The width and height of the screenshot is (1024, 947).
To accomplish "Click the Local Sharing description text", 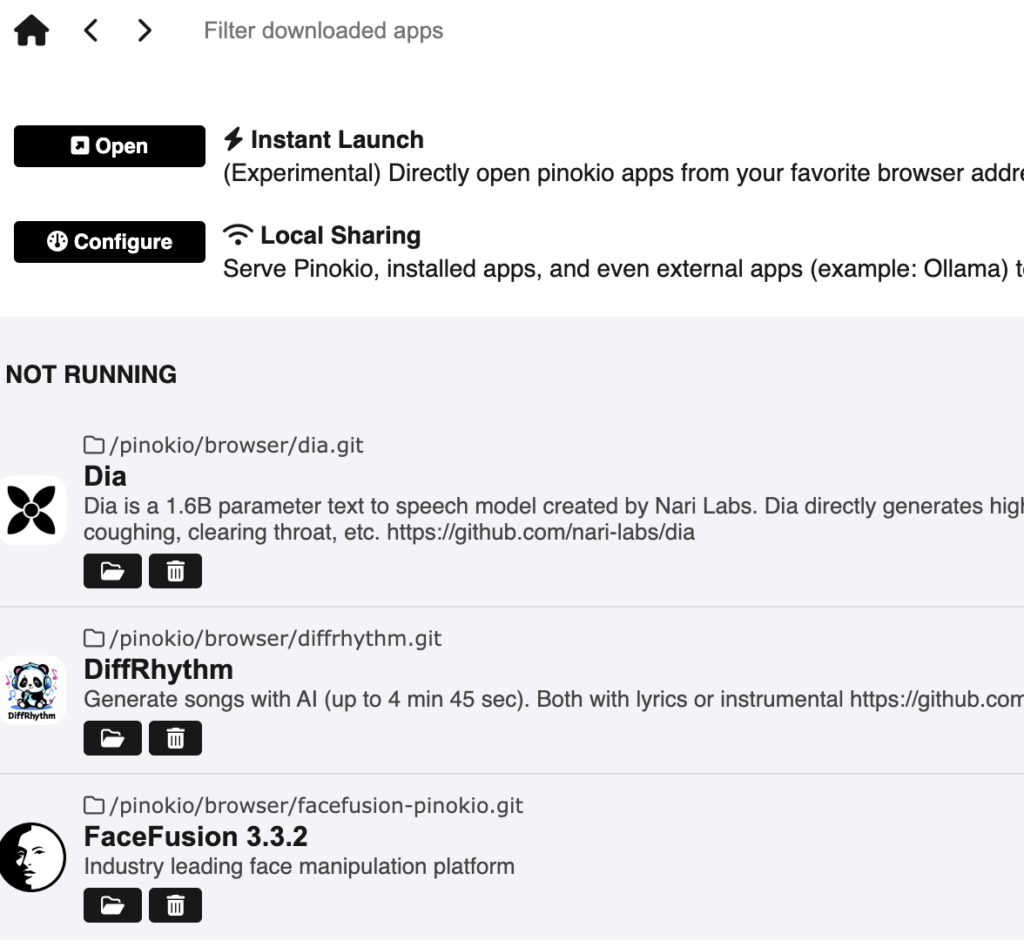I will (624, 268).
